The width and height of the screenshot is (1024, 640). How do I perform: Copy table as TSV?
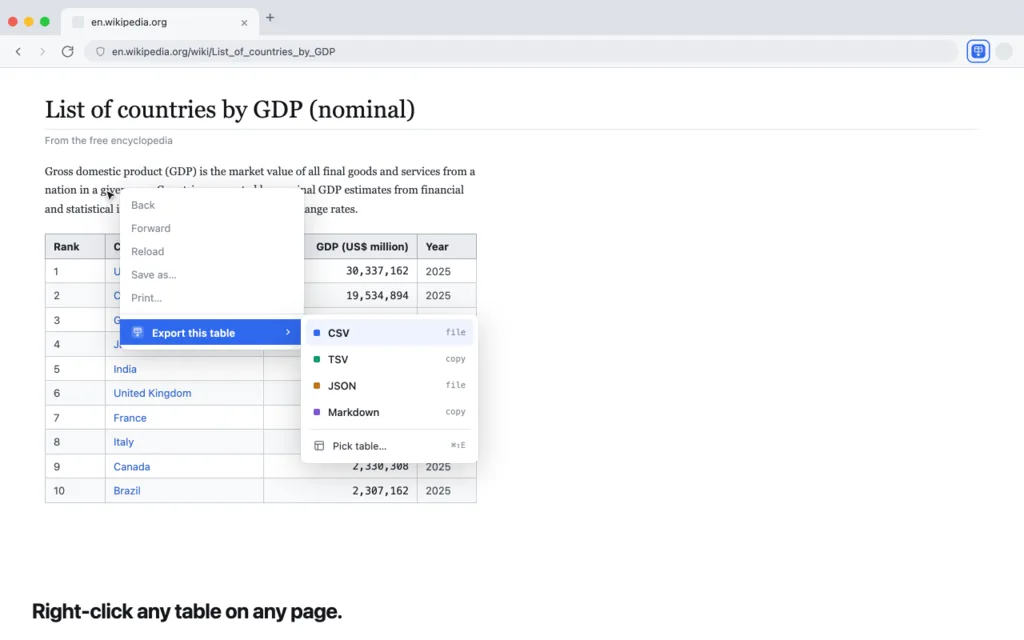(x=390, y=359)
